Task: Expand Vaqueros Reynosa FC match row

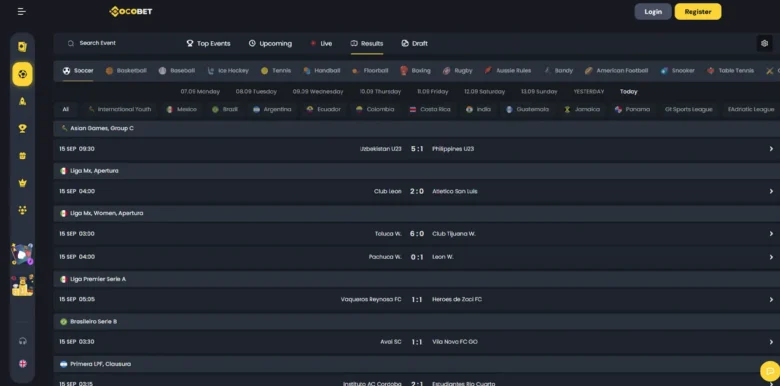Action: click(416, 299)
